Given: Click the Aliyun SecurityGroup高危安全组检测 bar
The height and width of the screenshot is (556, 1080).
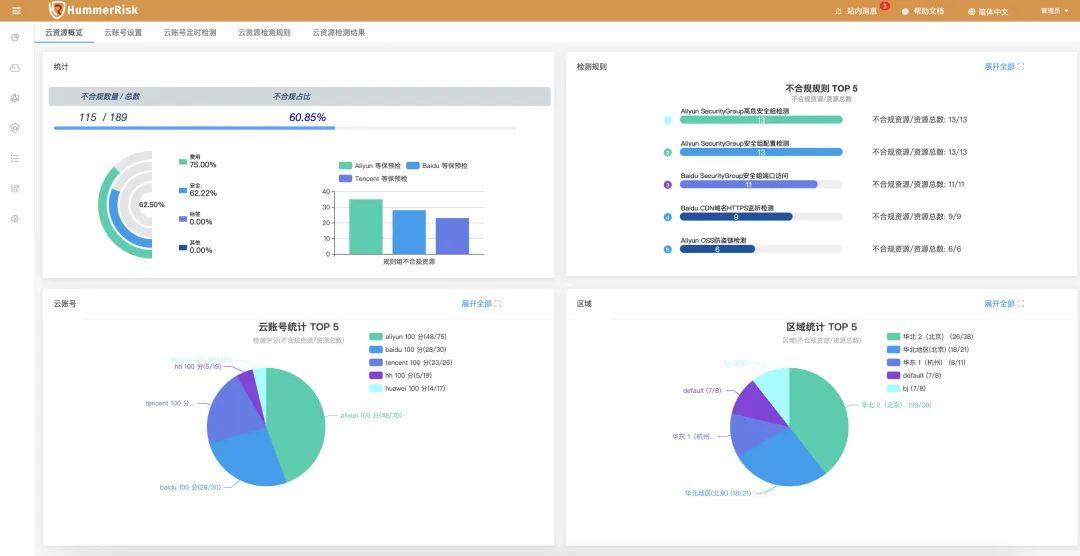Looking at the screenshot, I should point(761,120).
